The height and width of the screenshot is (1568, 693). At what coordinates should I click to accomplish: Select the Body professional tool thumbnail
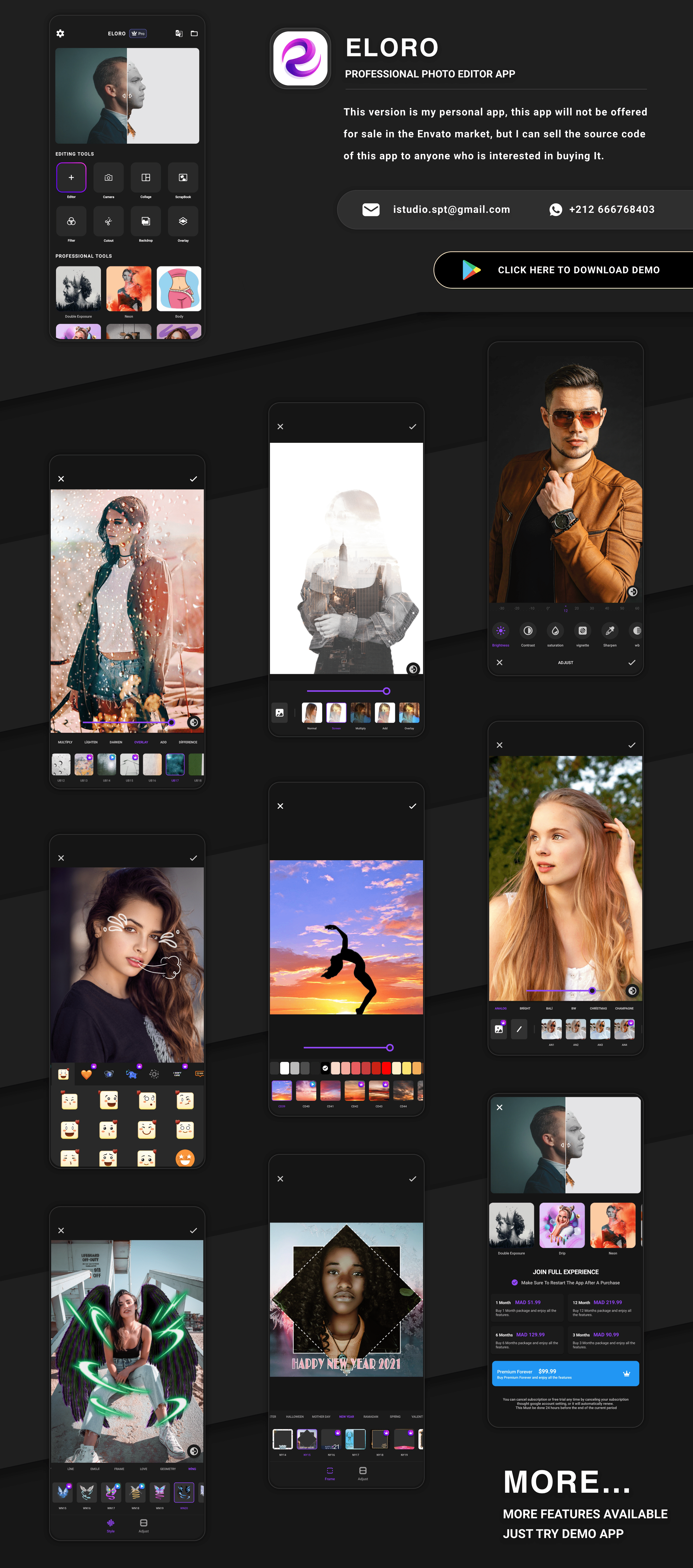179,288
